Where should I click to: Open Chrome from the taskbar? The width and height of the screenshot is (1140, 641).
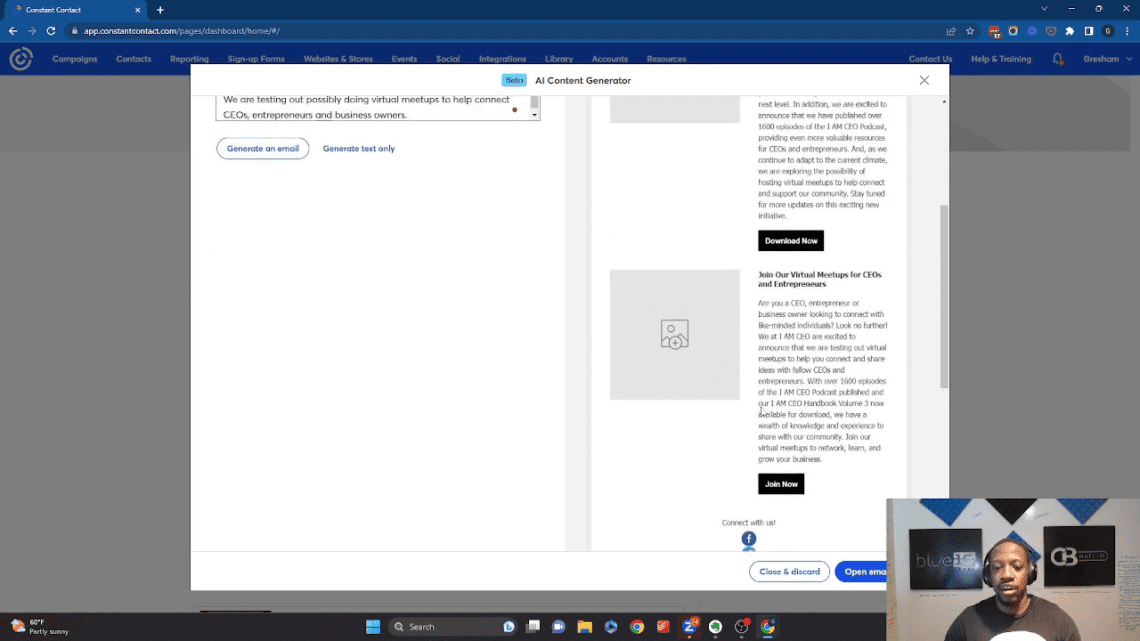pyautogui.click(x=636, y=627)
